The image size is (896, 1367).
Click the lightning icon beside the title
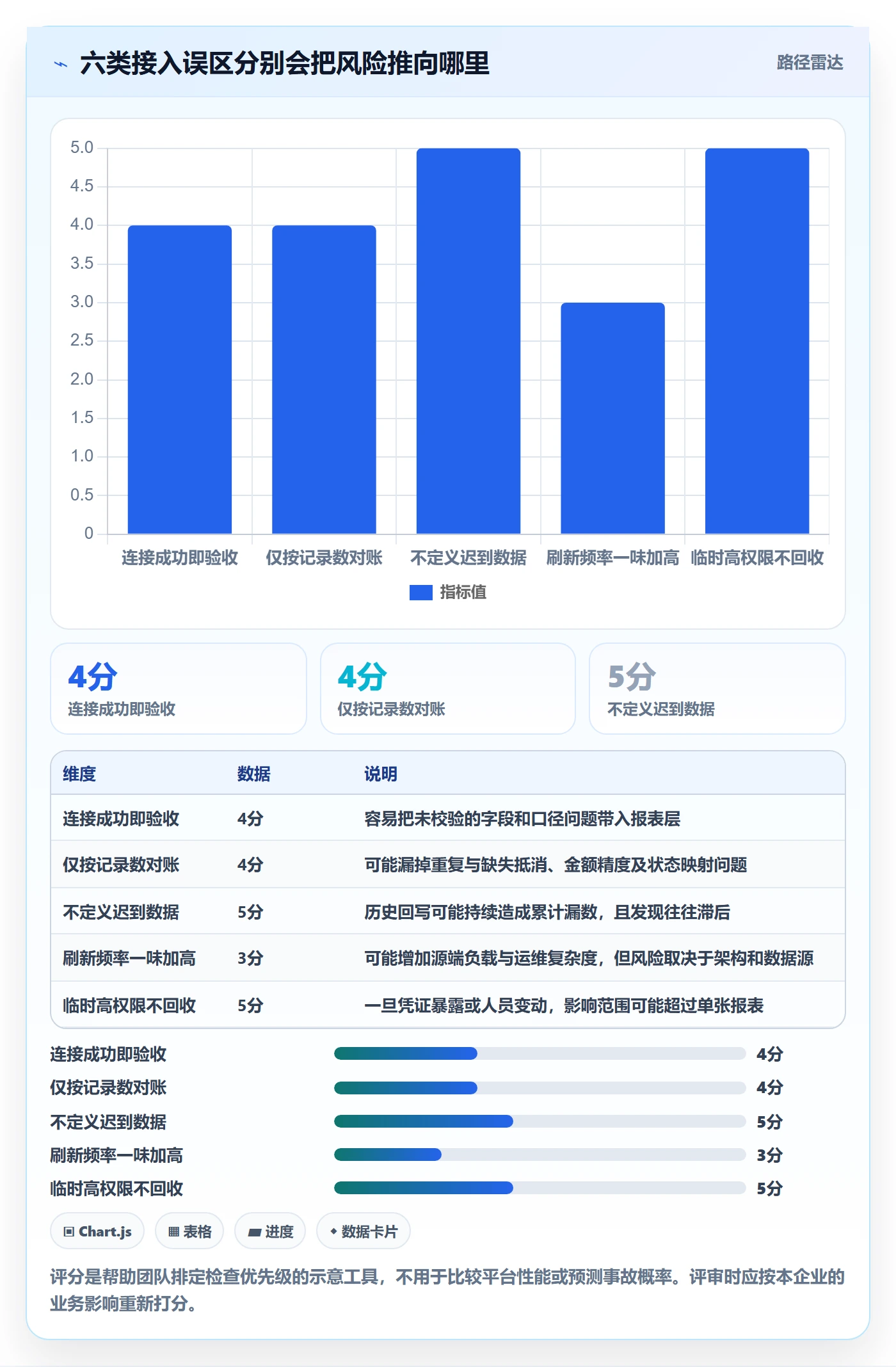pyautogui.click(x=61, y=64)
